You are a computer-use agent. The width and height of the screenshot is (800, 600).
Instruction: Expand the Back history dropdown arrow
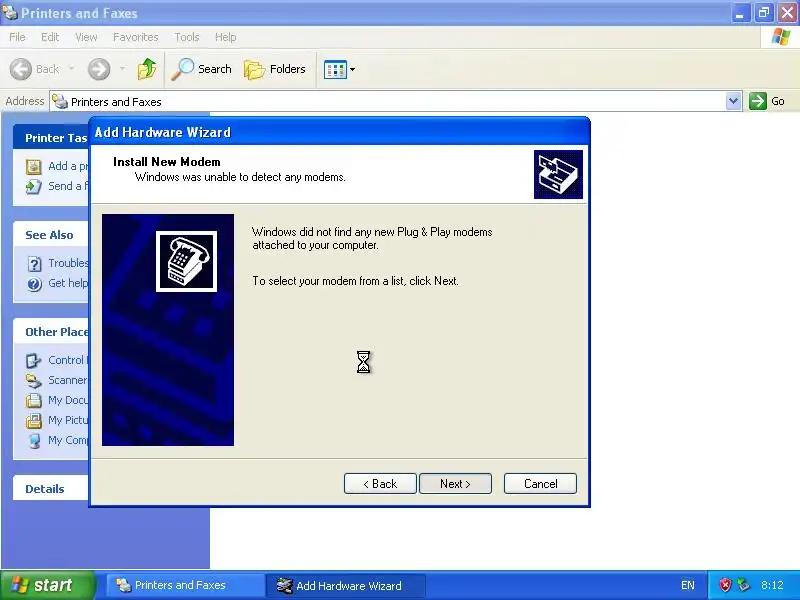pos(71,68)
